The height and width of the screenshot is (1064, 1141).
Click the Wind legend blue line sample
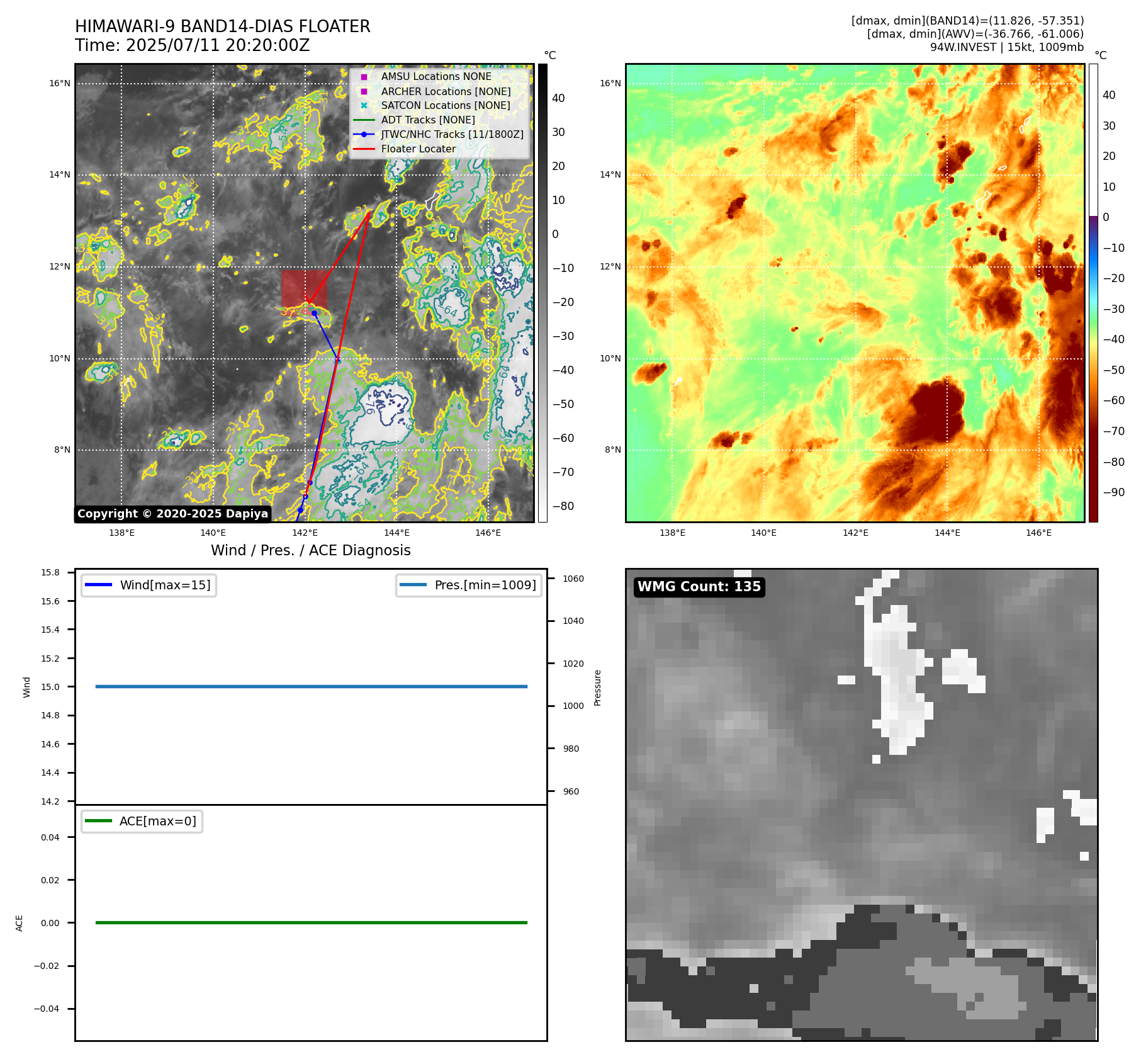pyautogui.click(x=98, y=585)
